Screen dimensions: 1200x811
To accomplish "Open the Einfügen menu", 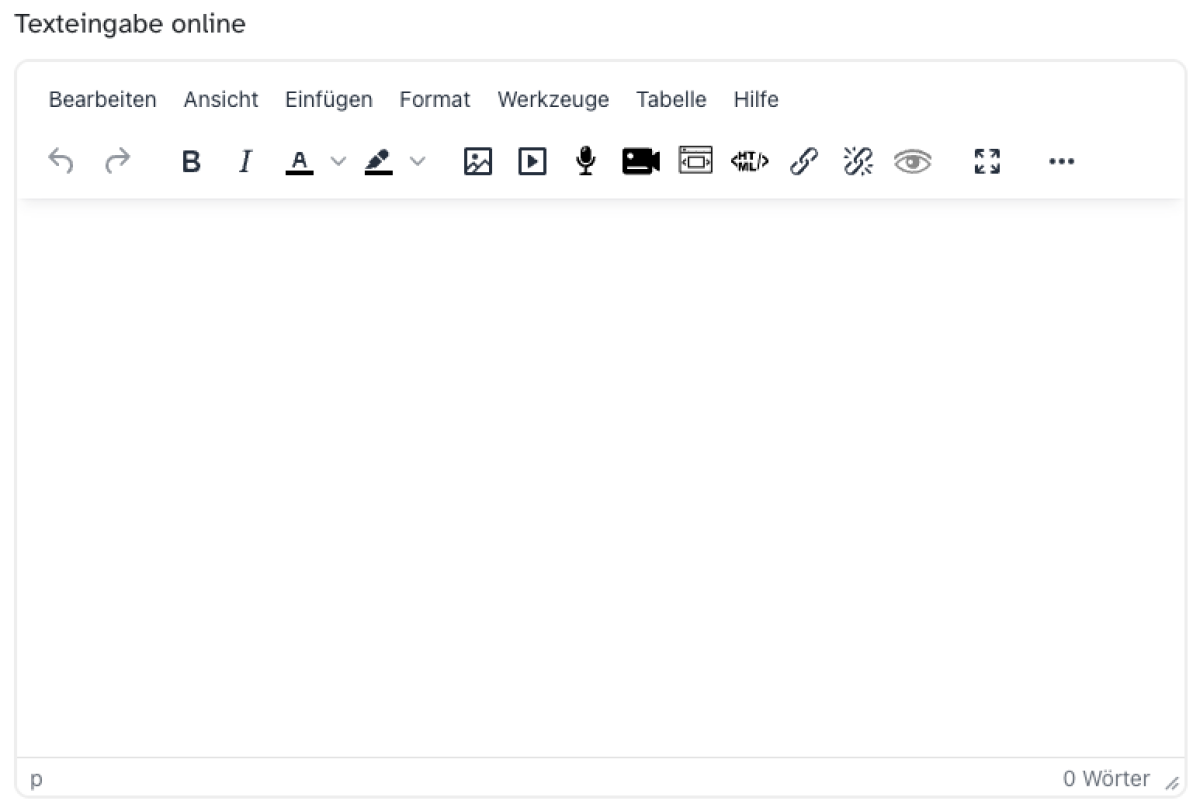I will (328, 100).
